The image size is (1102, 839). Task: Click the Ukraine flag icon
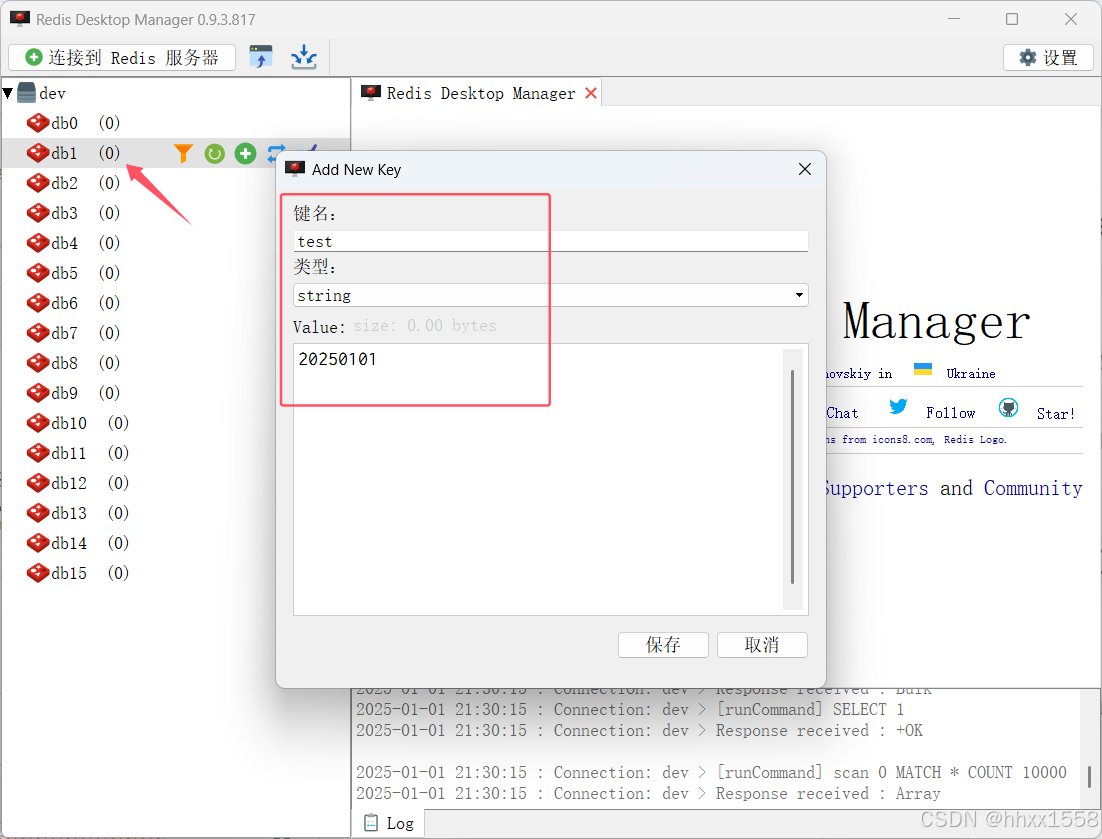pos(923,369)
